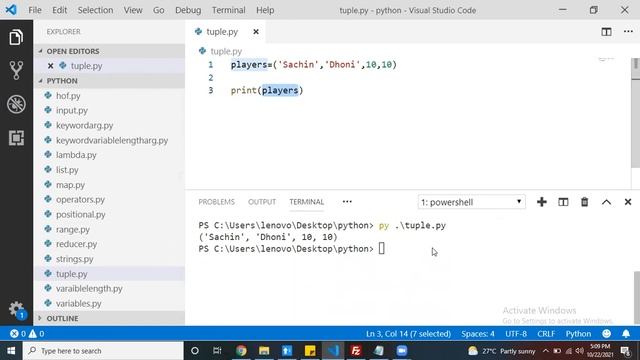Open the Debug view in activity bar
This screenshot has width=640, height=360.
16,104
